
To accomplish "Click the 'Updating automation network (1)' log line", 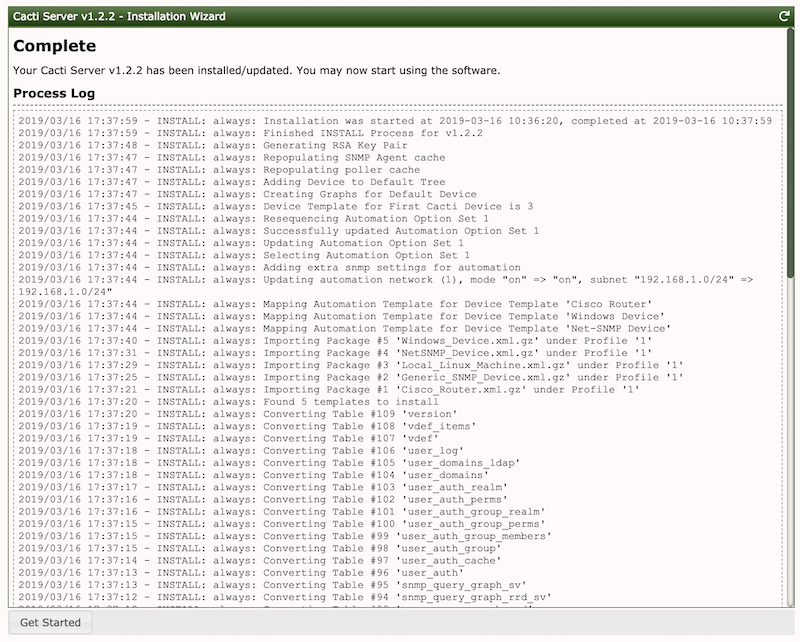I will [x=386, y=286].
